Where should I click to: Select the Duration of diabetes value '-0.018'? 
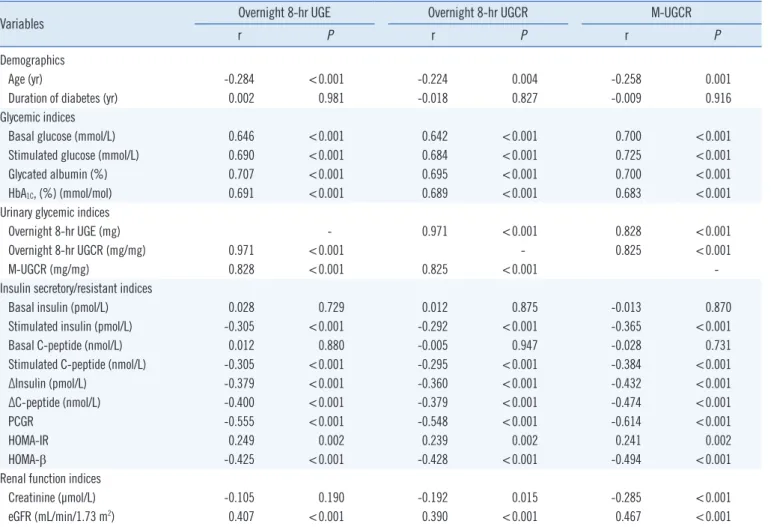(433, 98)
